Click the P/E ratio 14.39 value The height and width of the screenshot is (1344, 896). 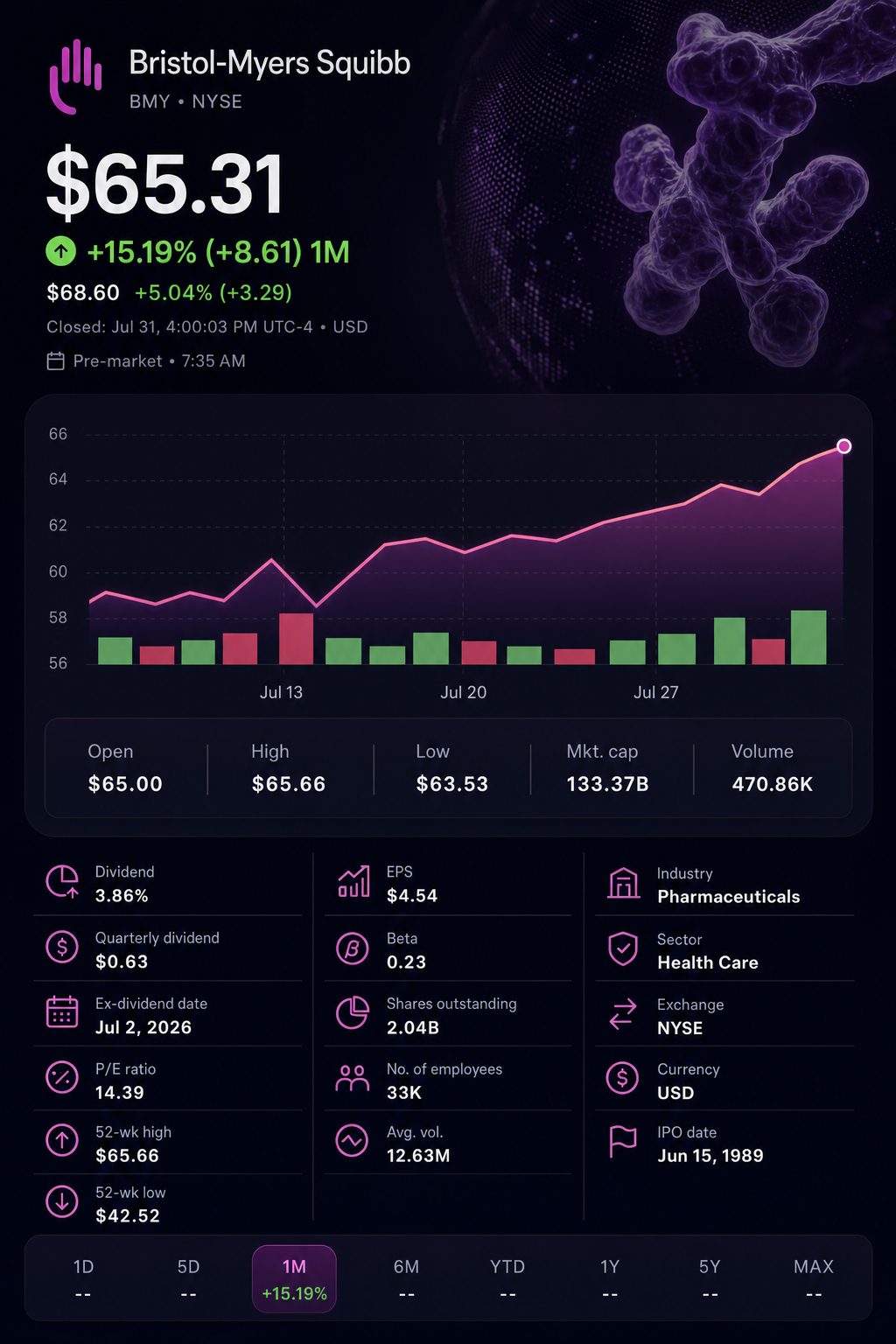[x=120, y=1092]
